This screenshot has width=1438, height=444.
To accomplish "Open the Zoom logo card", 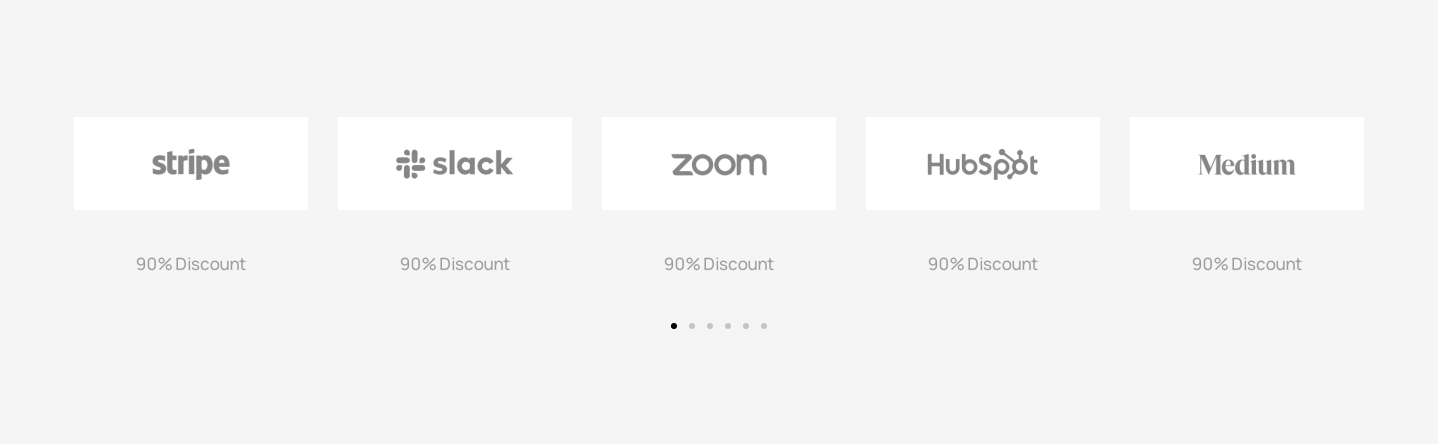I will point(719,164).
